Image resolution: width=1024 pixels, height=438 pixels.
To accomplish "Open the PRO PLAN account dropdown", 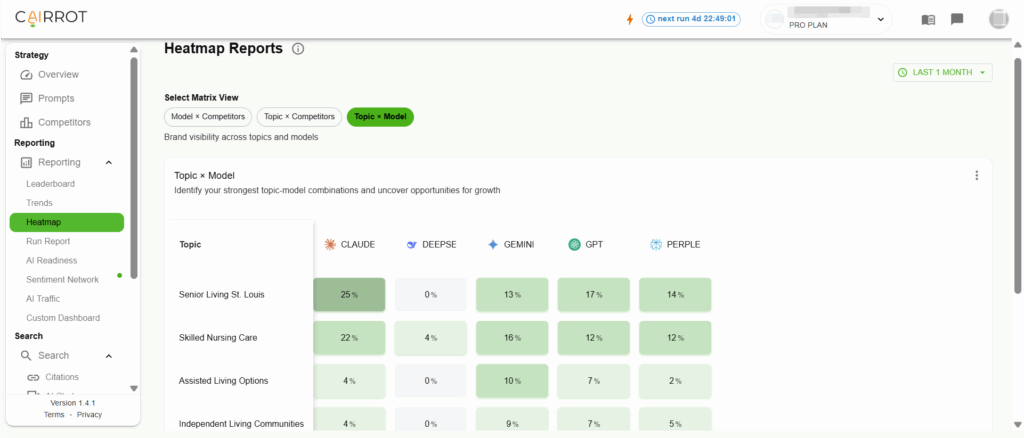I will (x=825, y=19).
